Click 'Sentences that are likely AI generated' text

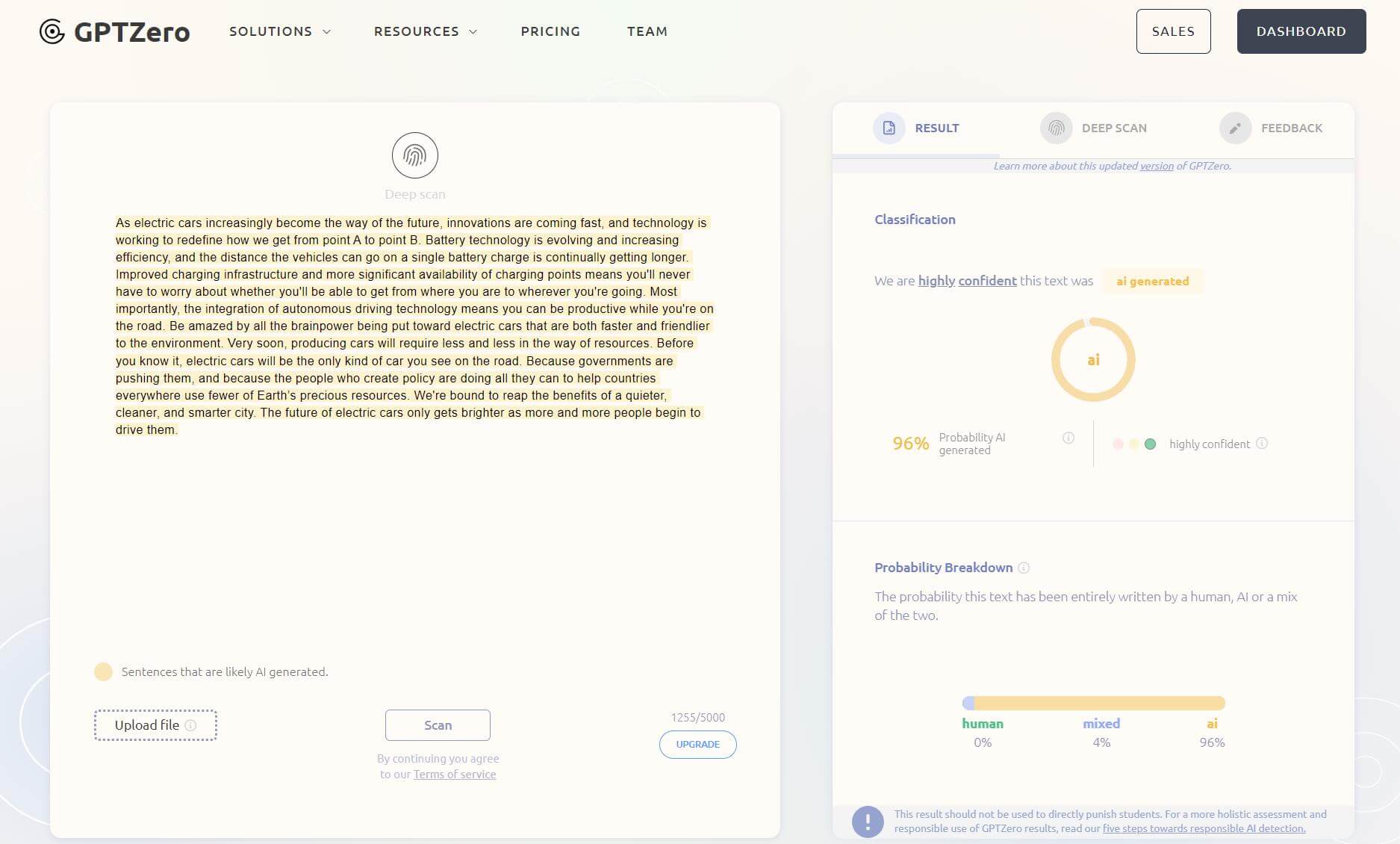[225, 672]
